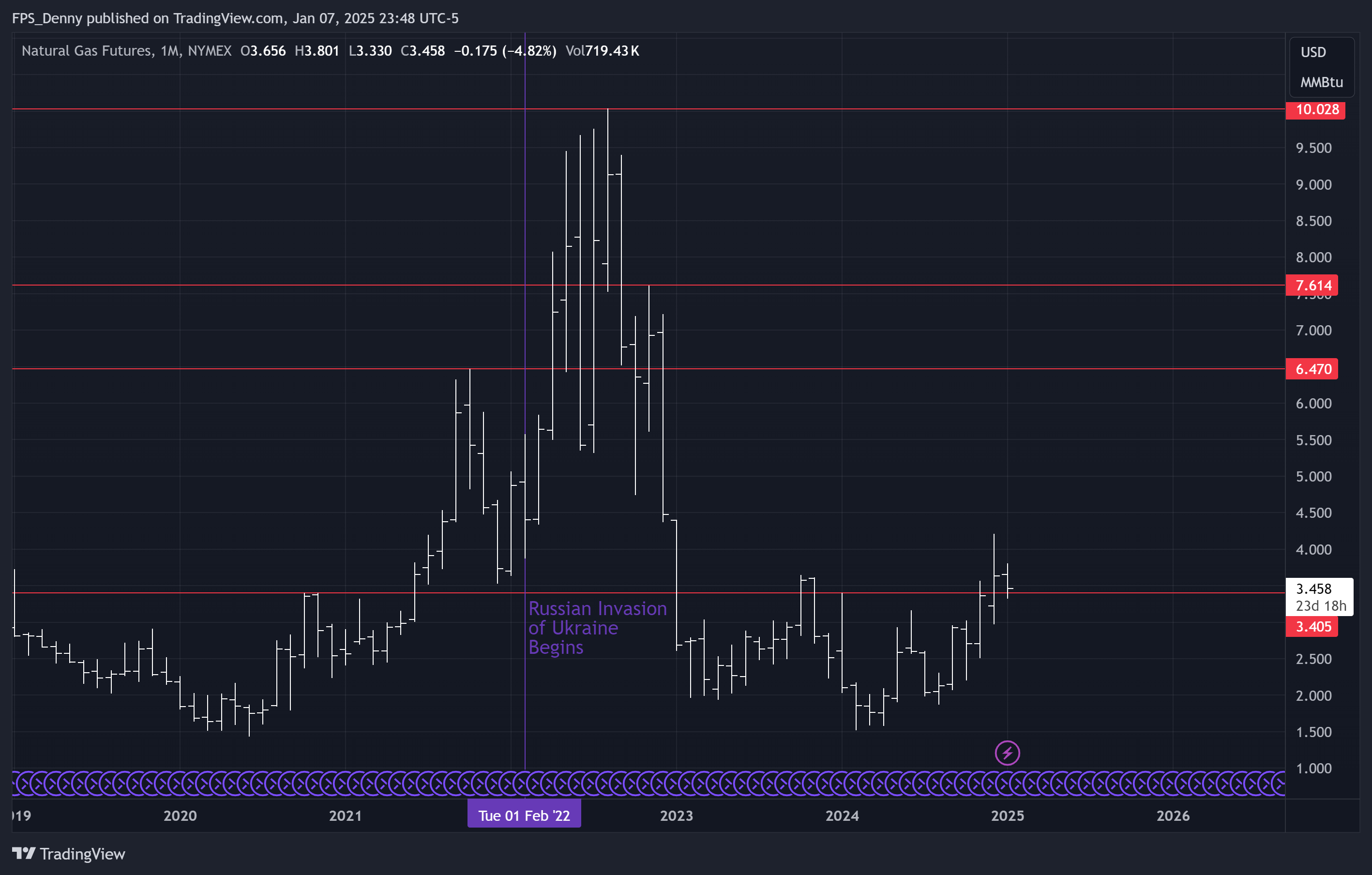Click the 1.000 price scale value
The height and width of the screenshot is (875, 1372).
pos(1313,769)
